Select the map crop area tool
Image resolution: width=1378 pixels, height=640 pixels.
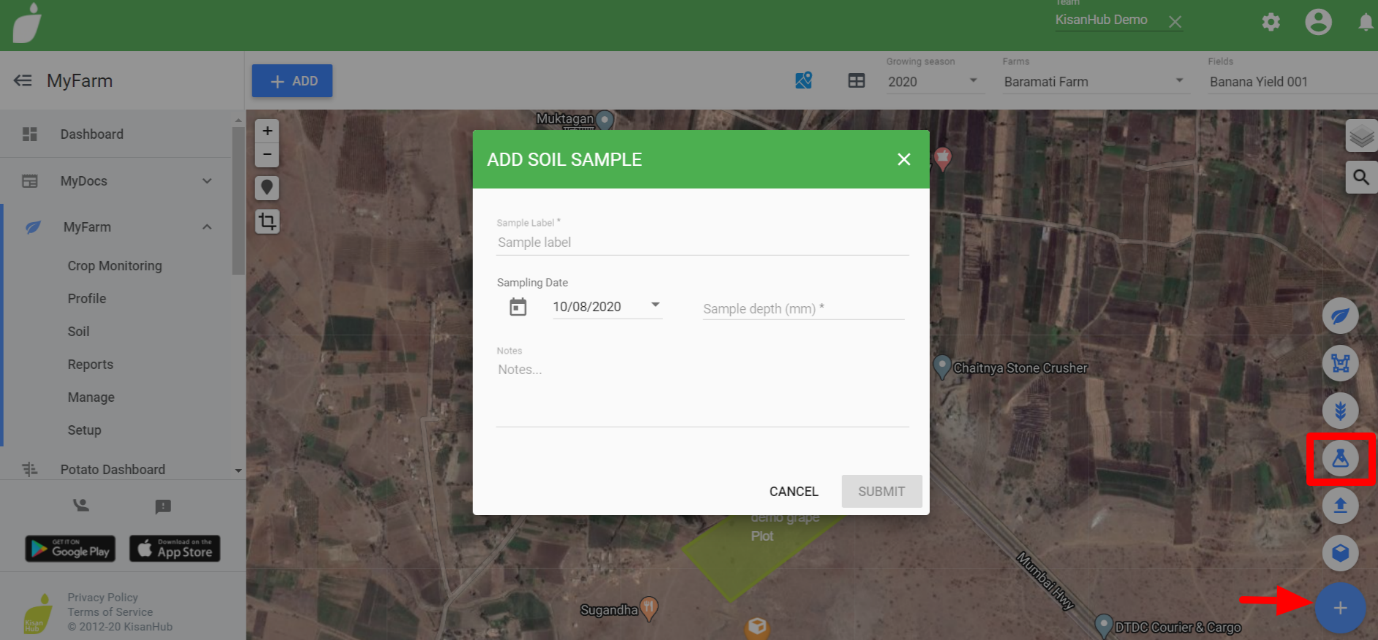point(267,221)
